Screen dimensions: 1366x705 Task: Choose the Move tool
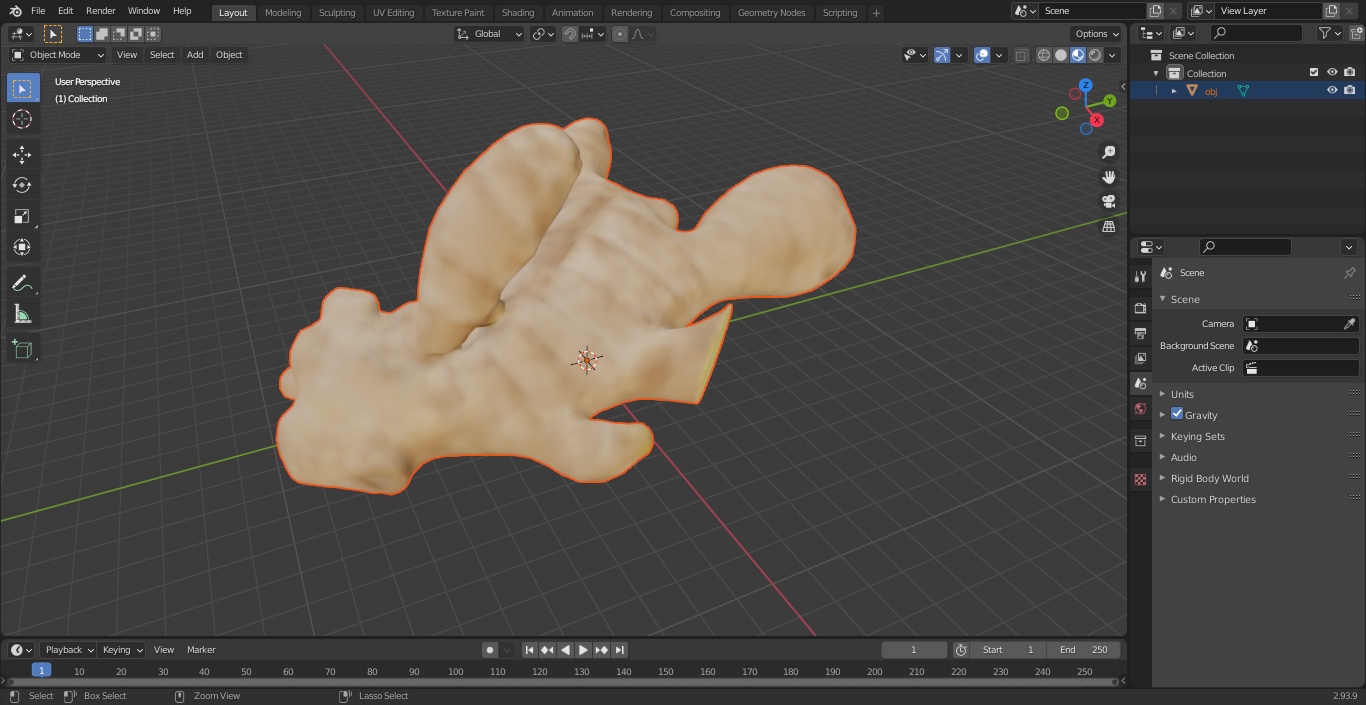(x=22, y=154)
